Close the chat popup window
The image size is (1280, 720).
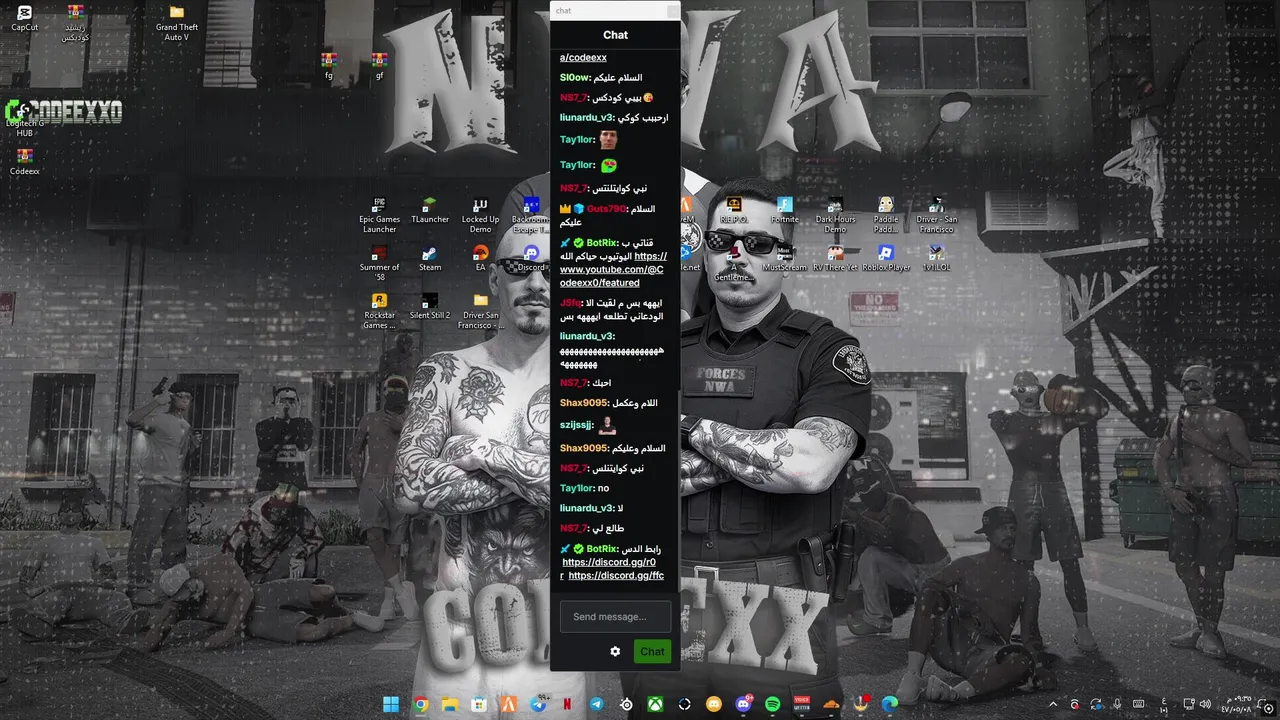[x=672, y=11]
